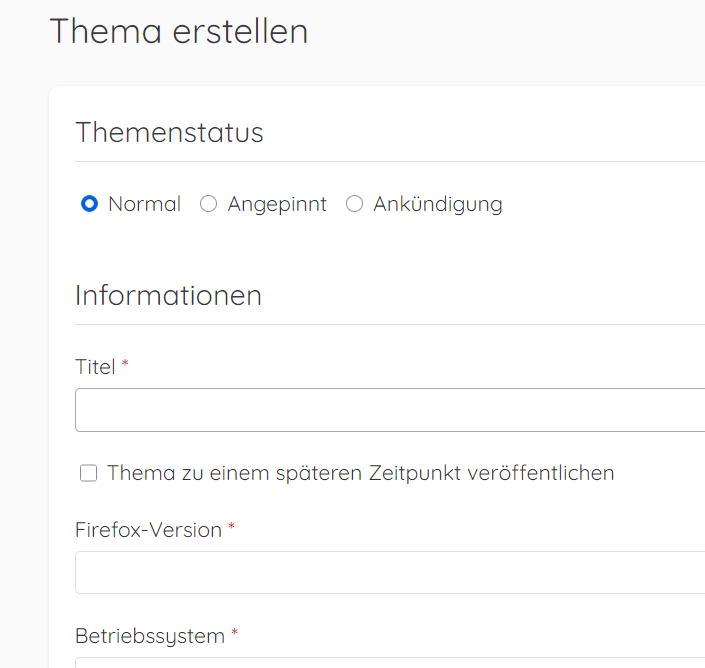This screenshot has height=668, width=705.
Task: Click the "Ankündigung" label text
Action: (x=437, y=204)
